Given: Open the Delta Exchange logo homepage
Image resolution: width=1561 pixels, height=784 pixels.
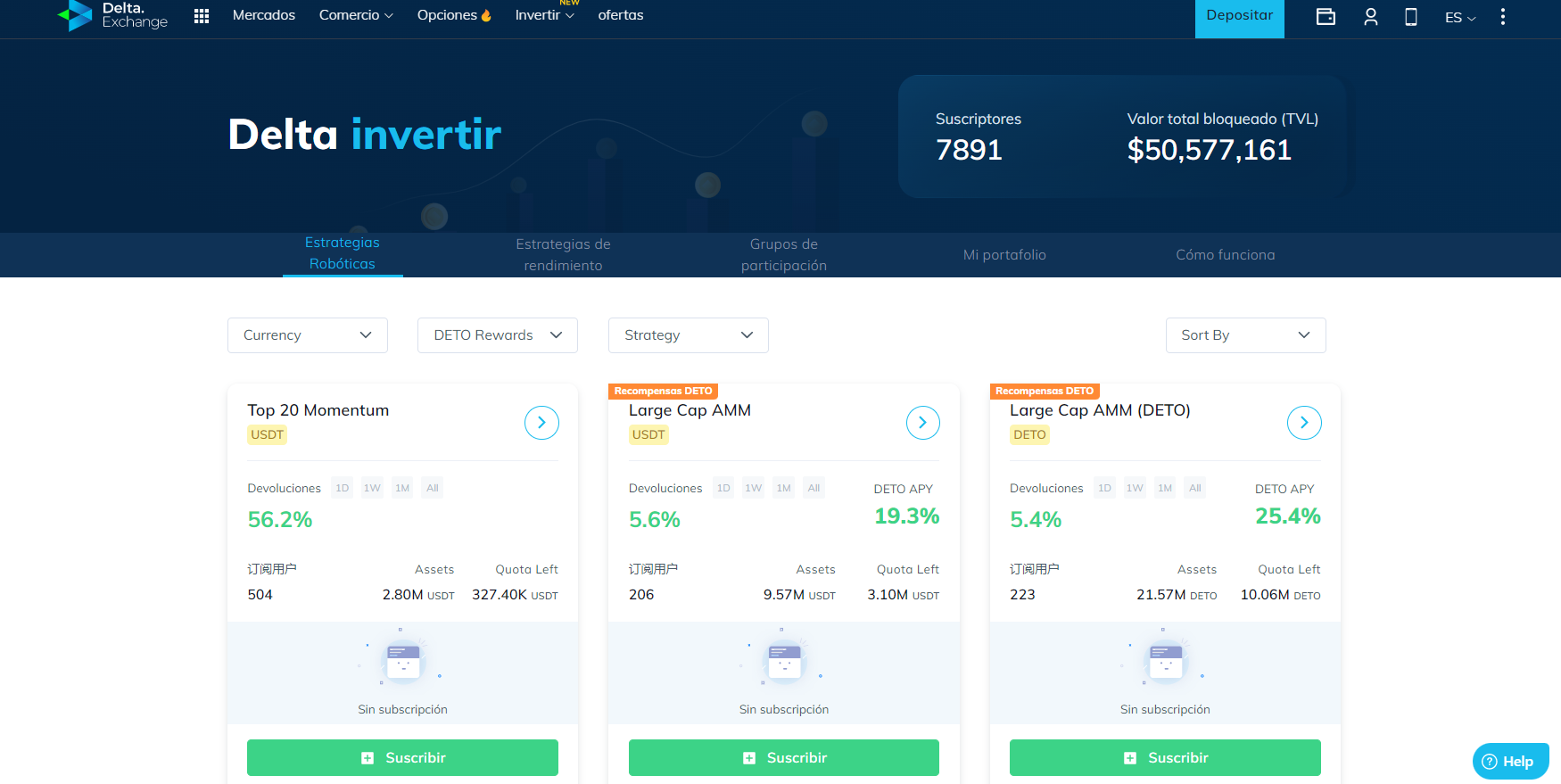Looking at the screenshot, I should tap(112, 15).
